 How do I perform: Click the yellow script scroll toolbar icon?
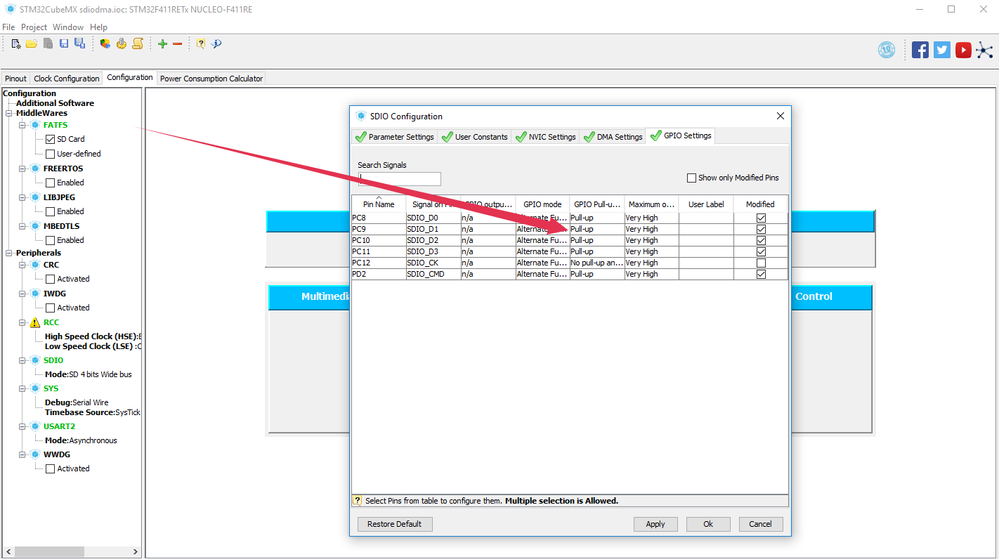pos(138,44)
